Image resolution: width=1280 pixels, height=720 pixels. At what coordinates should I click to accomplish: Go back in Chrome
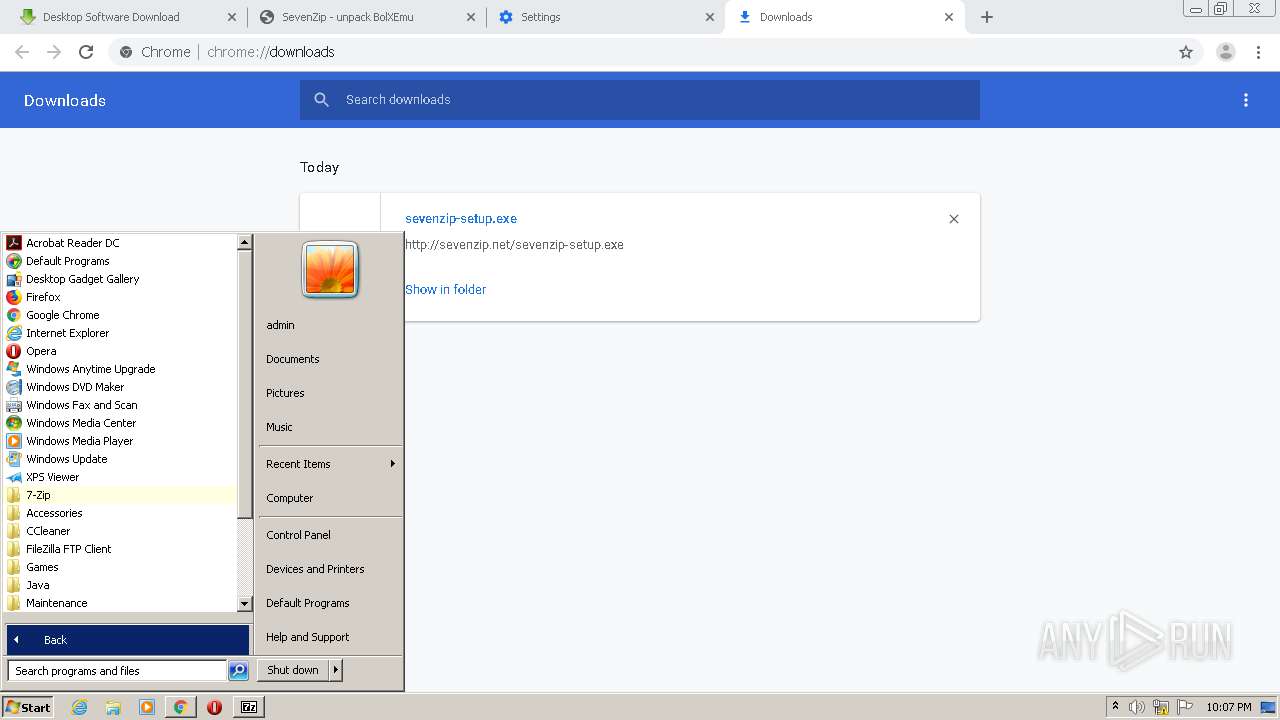[22, 52]
